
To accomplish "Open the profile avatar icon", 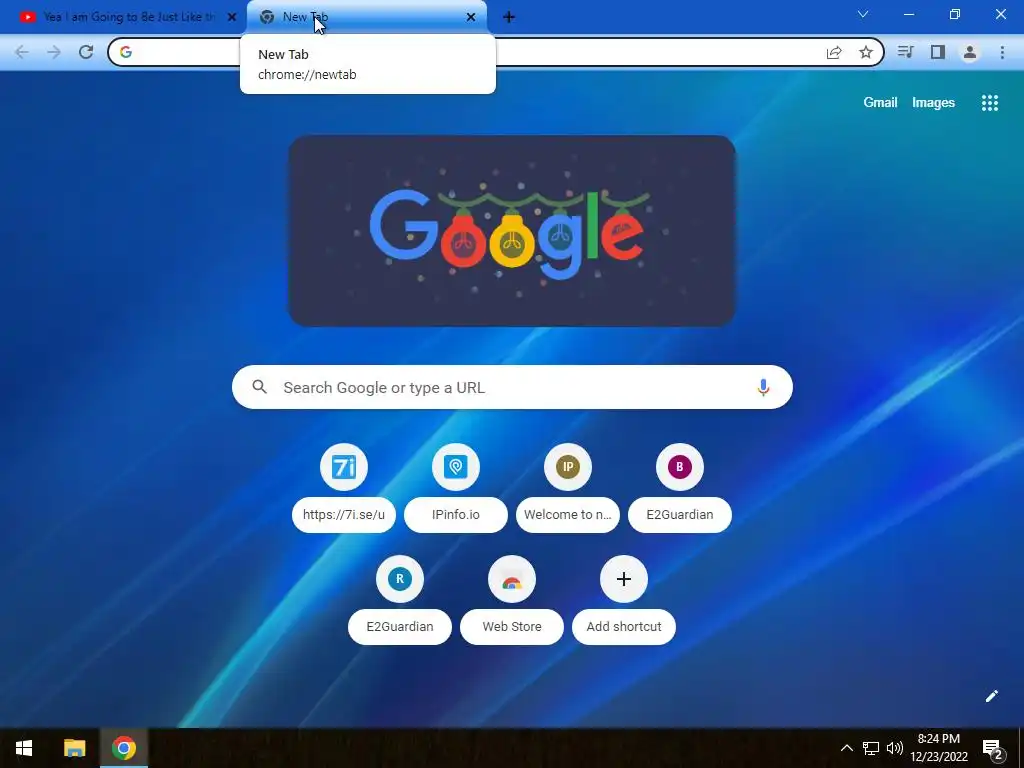I will tap(970, 52).
